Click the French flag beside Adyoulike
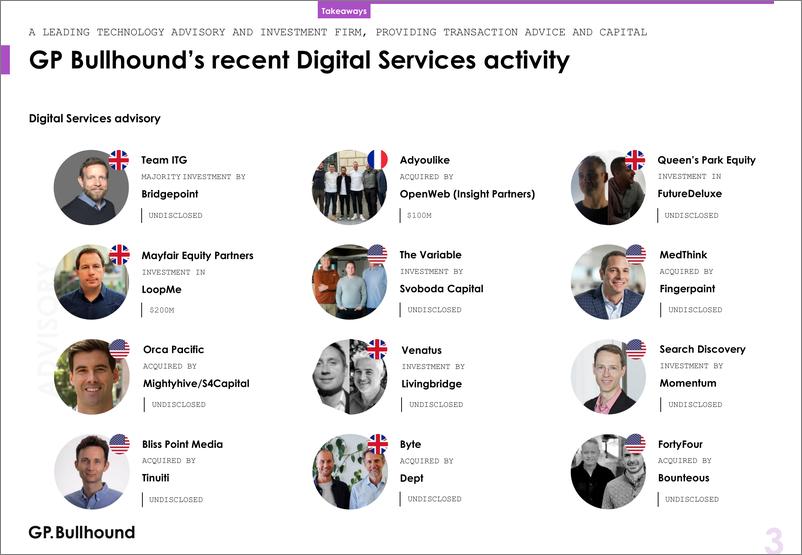The height and width of the screenshot is (555, 802). (x=377, y=160)
